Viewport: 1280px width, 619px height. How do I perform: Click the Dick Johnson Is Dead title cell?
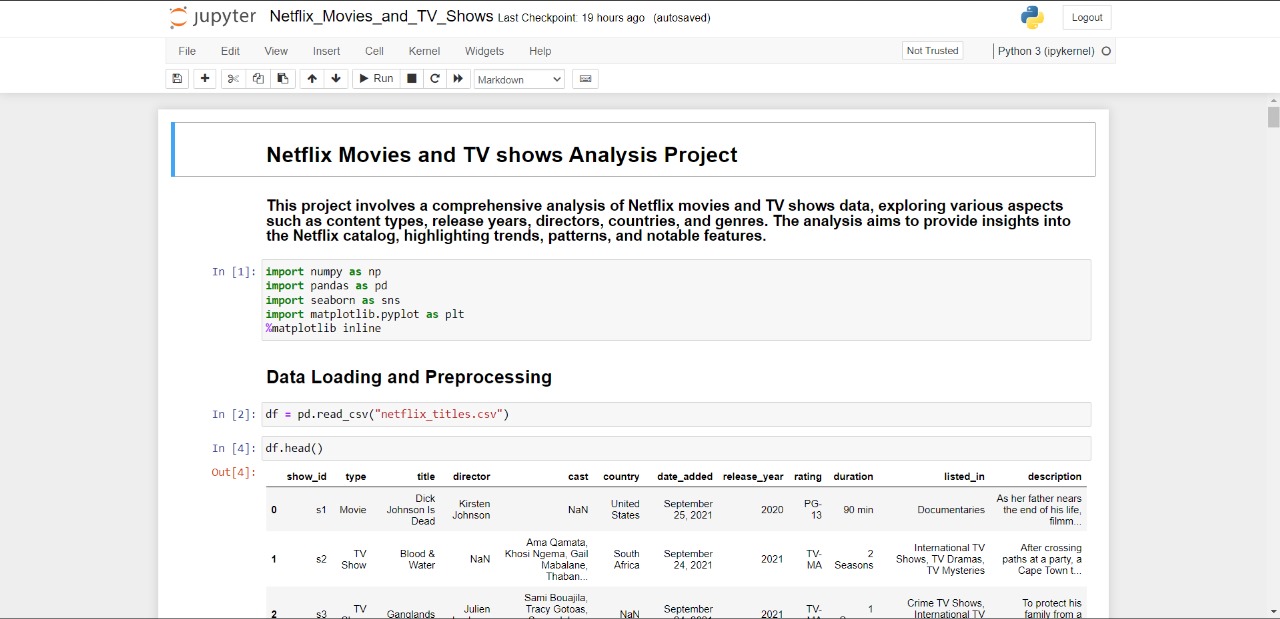[x=411, y=509]
